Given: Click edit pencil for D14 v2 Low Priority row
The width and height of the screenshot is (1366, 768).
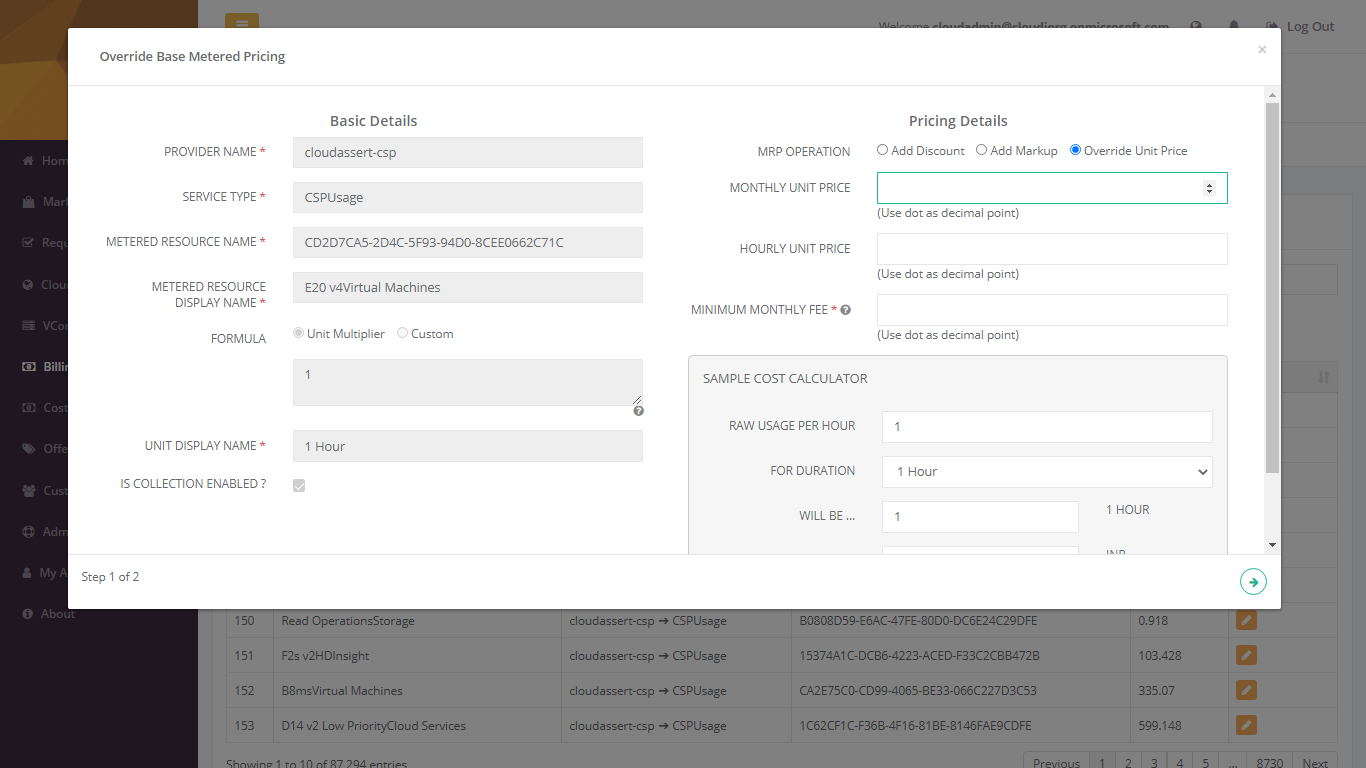Looking at the screenshot, I should pyautogui.click(x=1246, y=725).
